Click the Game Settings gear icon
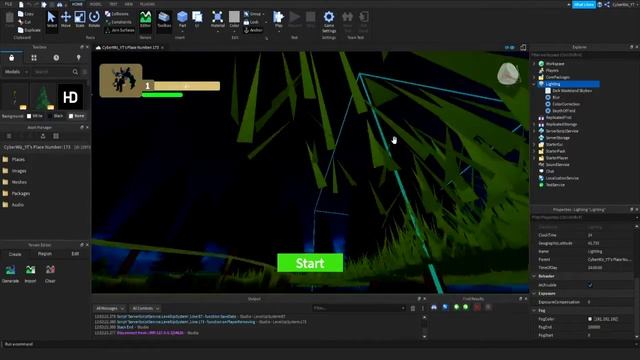This screenshot has width=640, height=360. [329, 21]
